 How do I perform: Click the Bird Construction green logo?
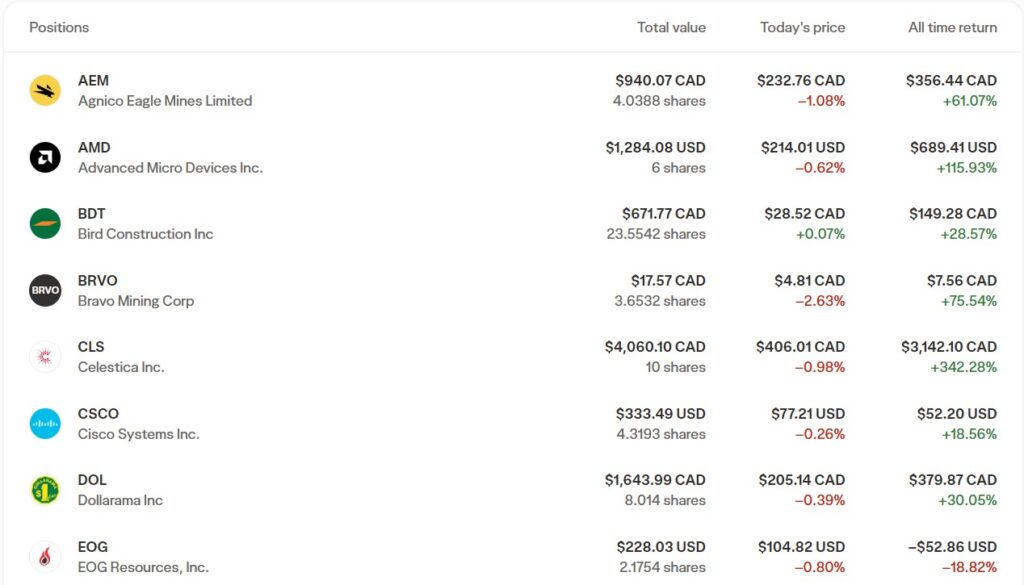[45, 223]
